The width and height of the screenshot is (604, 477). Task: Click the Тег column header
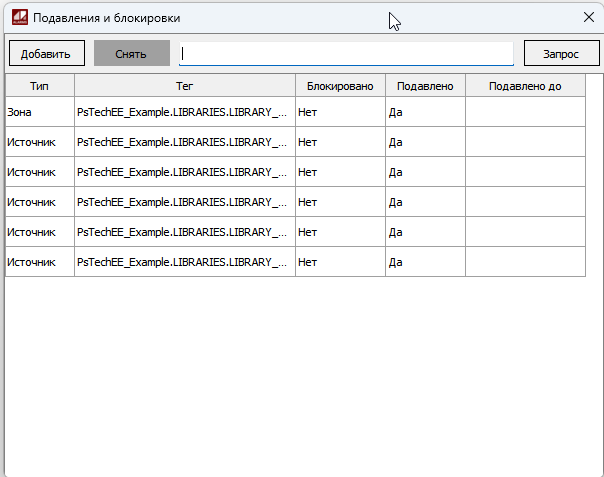click(184, 86)
